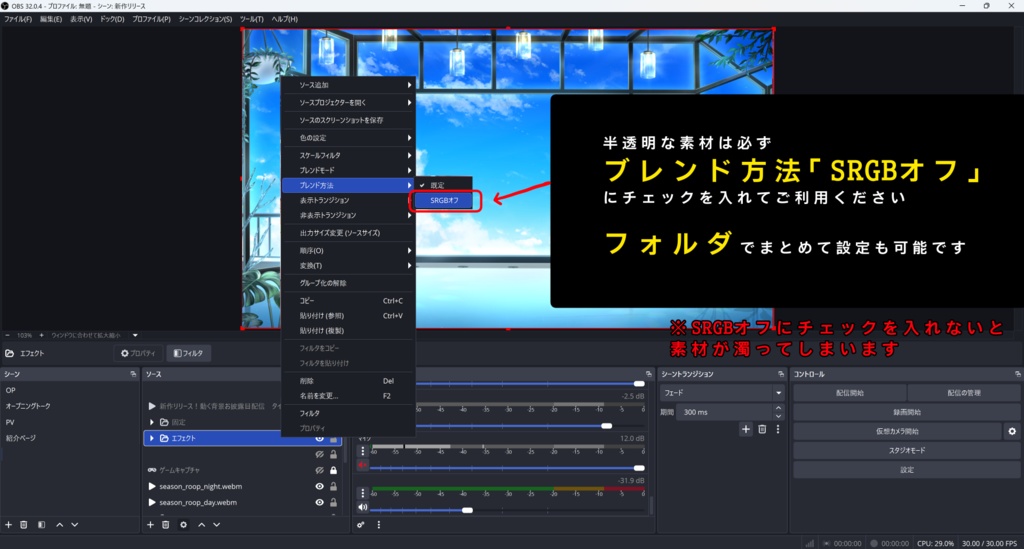
Task: Remove the scene transition with trash icon
Action: click(x=762, y=430)
